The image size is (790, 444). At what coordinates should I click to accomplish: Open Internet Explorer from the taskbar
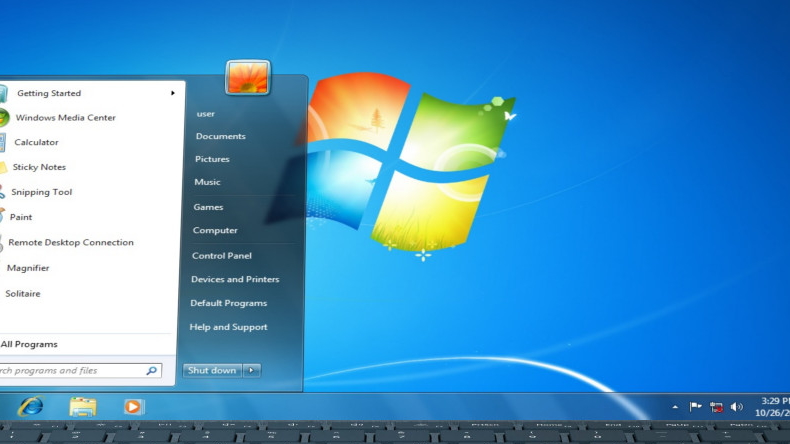point(31,406)
